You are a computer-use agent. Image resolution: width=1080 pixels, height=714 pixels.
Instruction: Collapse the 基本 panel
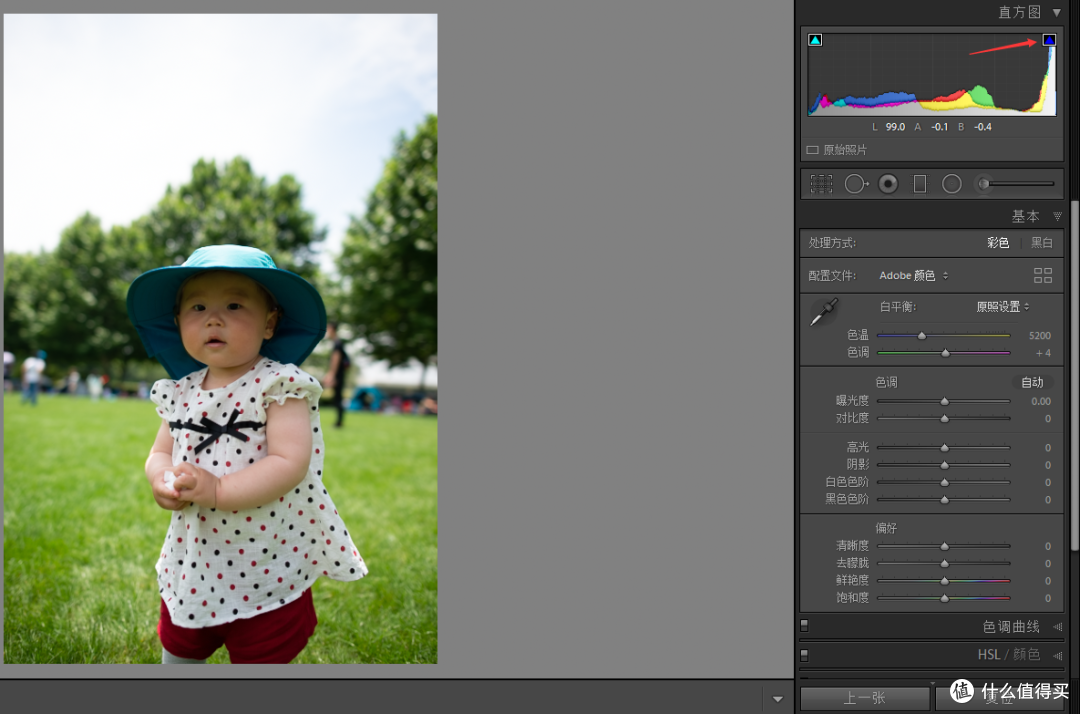pyautogui.click(x=1057, y=216)
